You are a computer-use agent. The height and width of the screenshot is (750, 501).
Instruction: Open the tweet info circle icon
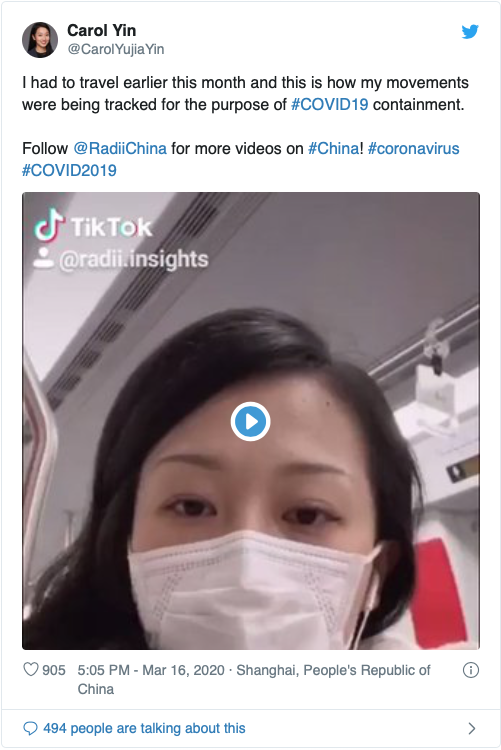pyautogui.click(x=470, y=670)
